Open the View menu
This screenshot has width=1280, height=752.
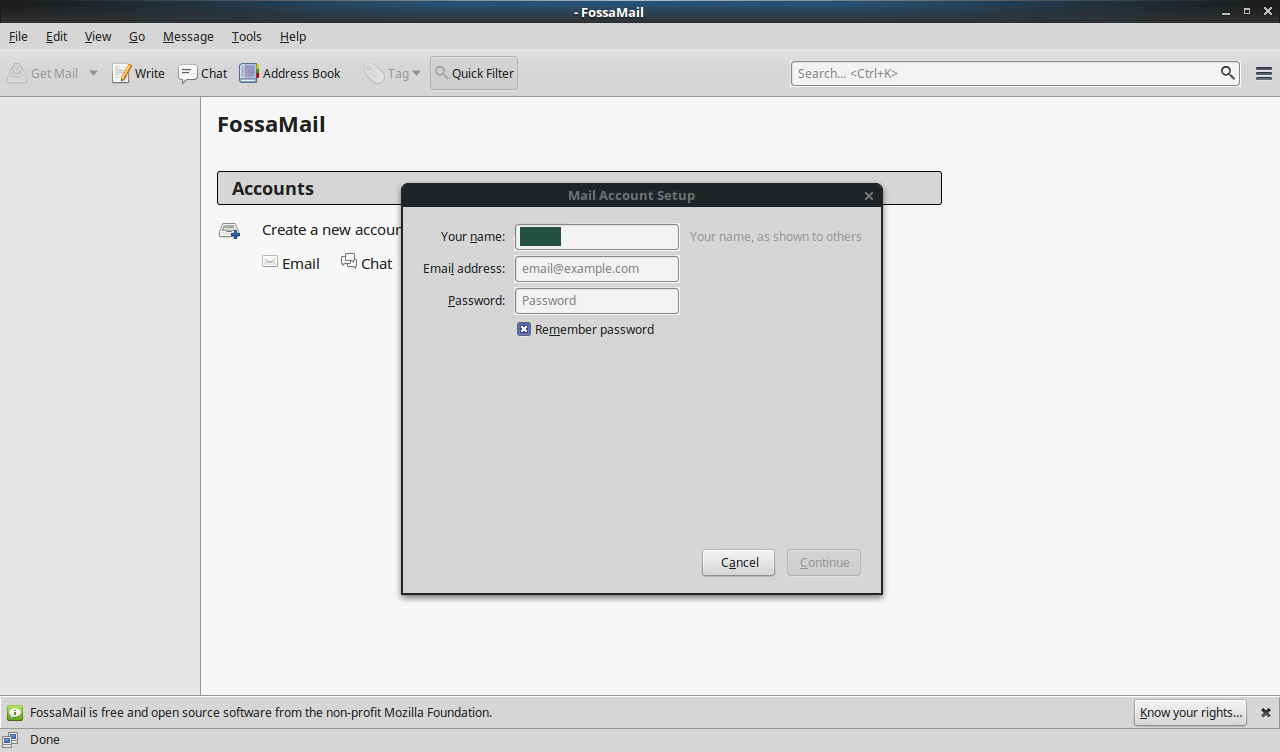[98, 36]
